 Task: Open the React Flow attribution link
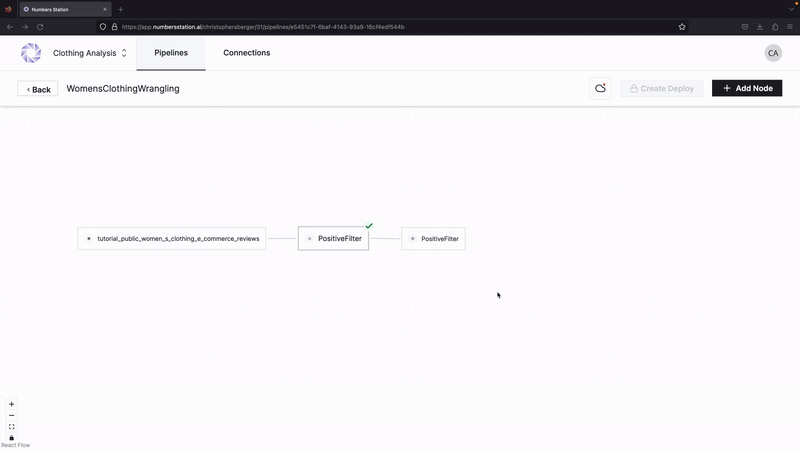(16, 445)
